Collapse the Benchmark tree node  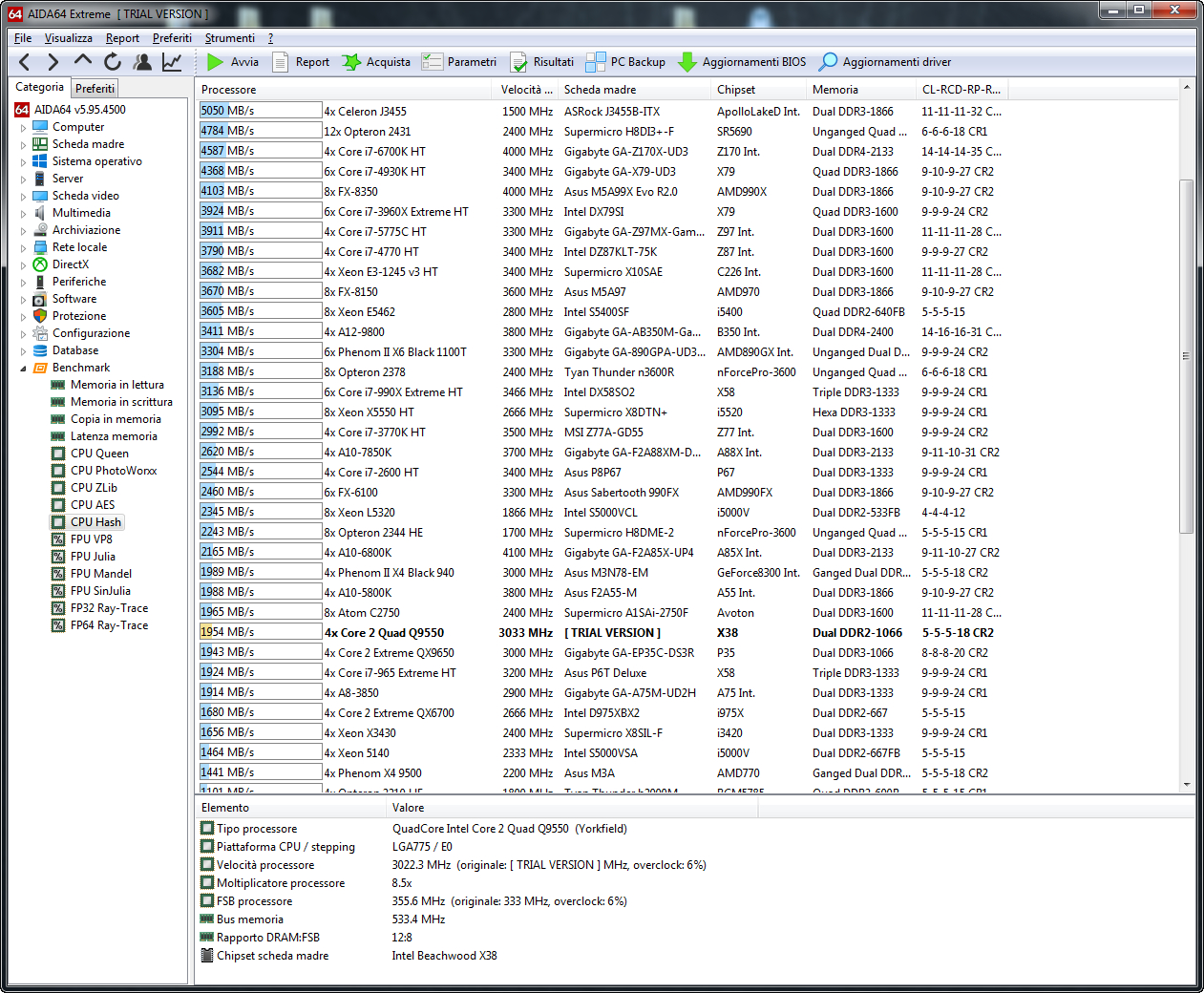(23, 369)
